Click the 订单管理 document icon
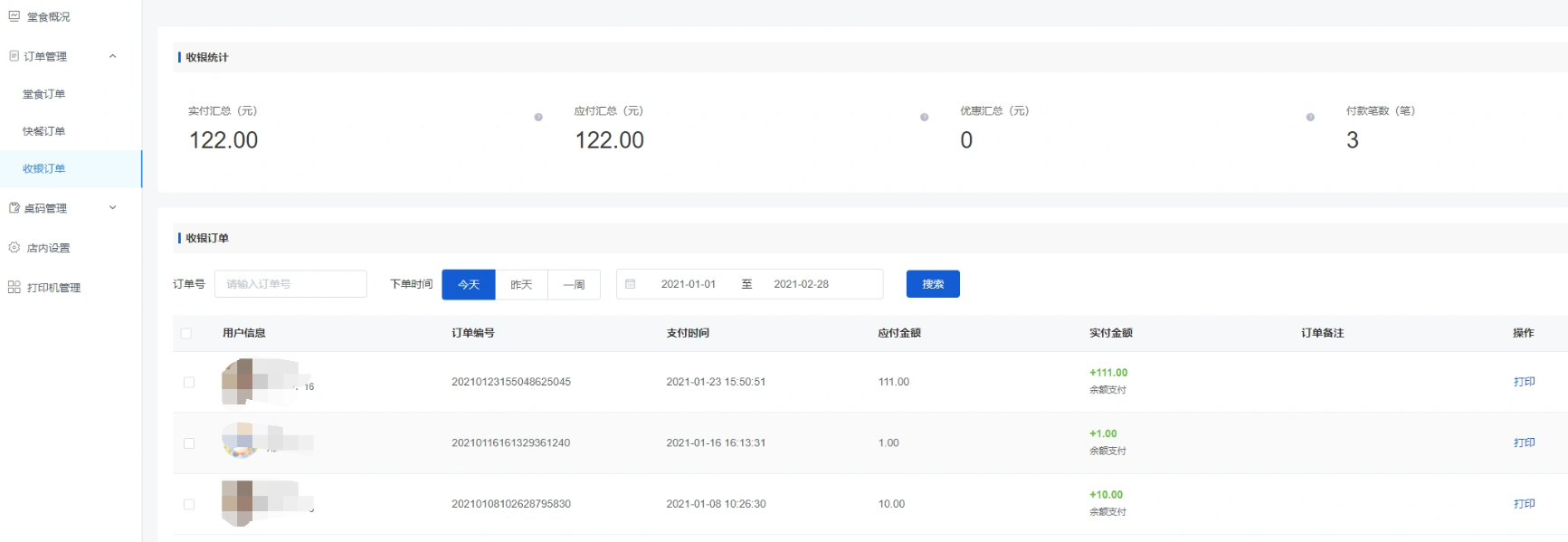 click(14, 56)
